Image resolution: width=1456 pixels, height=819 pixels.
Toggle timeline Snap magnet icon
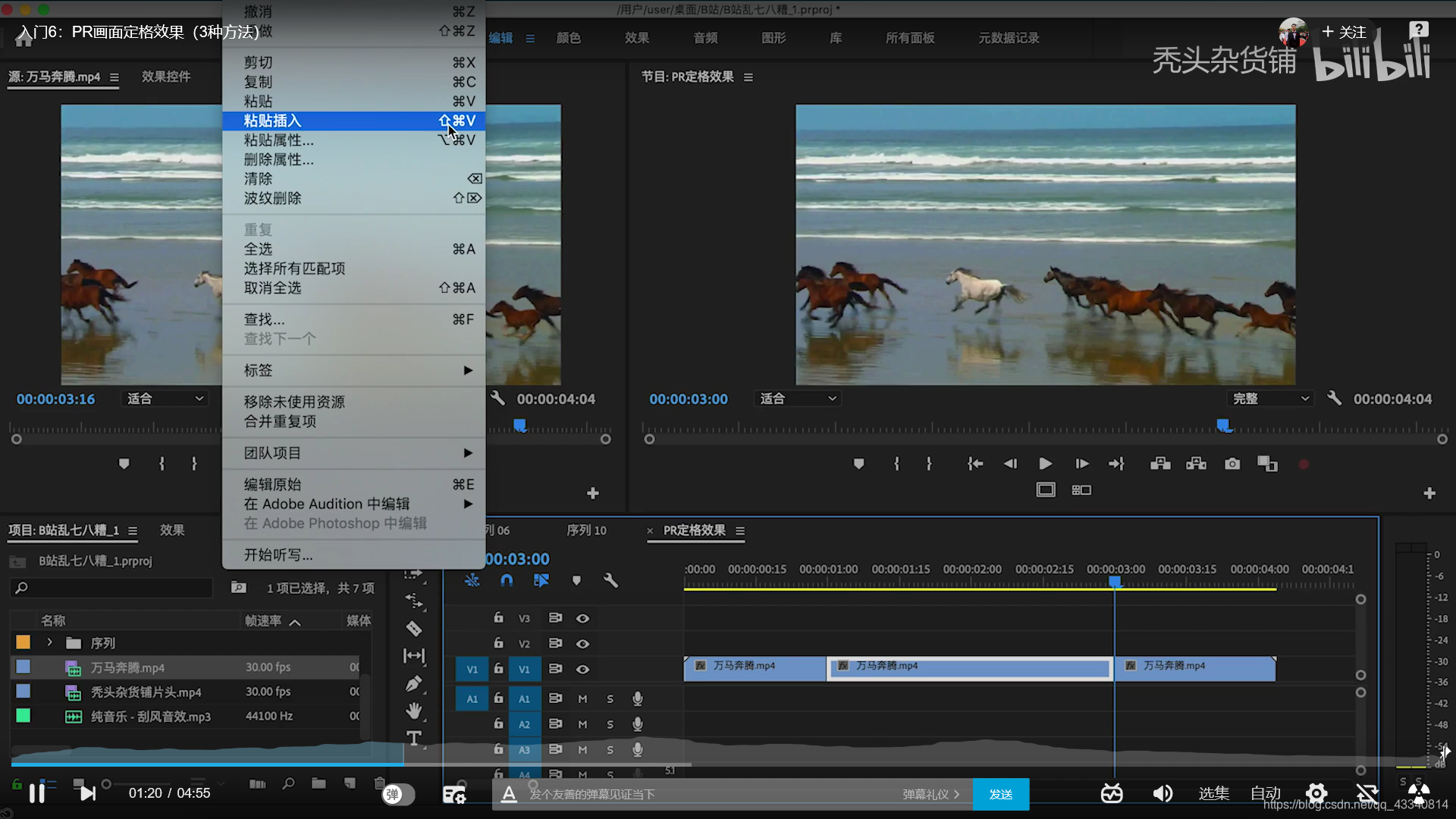[507, 581]
